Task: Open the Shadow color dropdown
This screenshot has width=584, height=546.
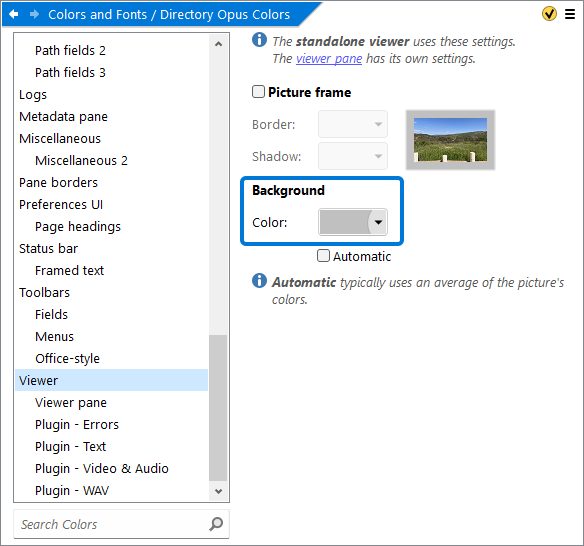Action: tap(353, 156)
